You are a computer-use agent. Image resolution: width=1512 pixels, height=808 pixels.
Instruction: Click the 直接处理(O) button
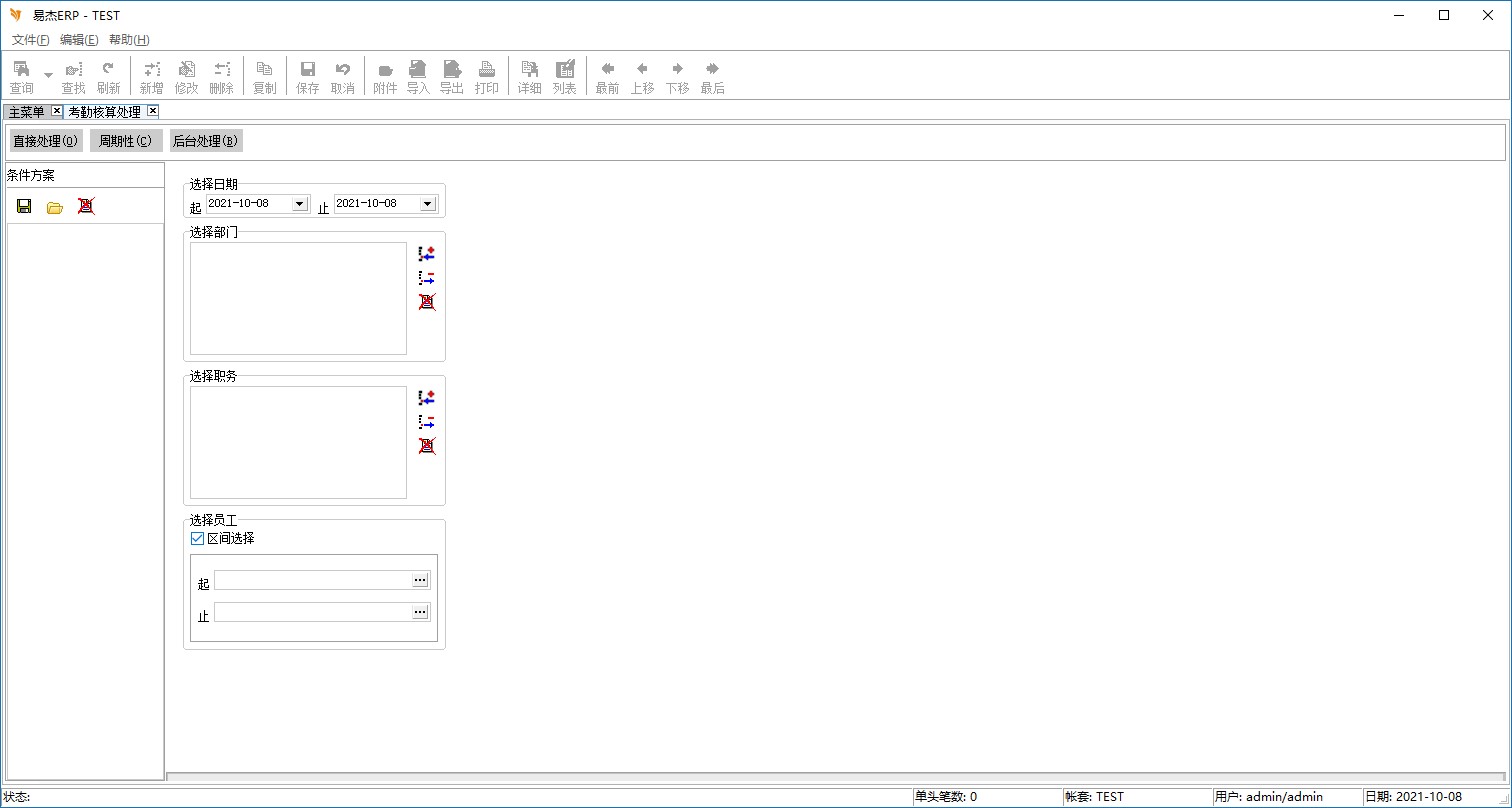[46, 141]
